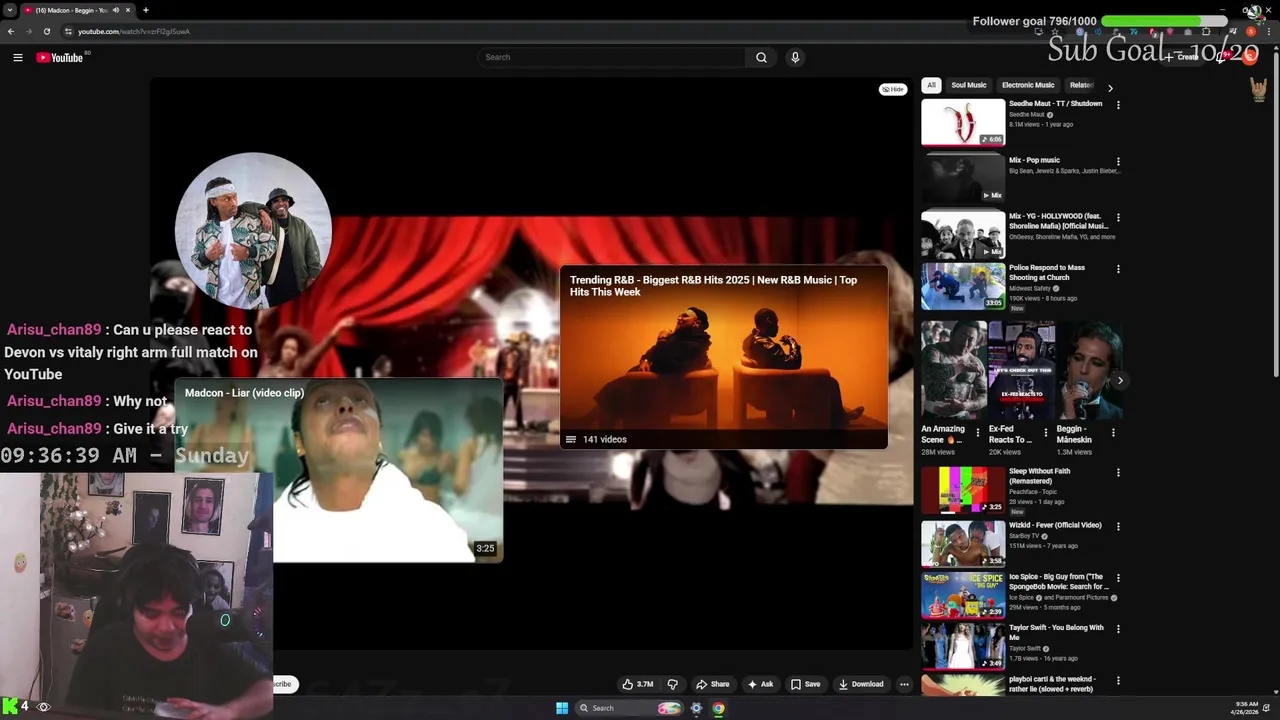Open options for Wizkid - Fever video
Image resolution: width=1280 pixels, height=720 pixels.
[1118, 526]
